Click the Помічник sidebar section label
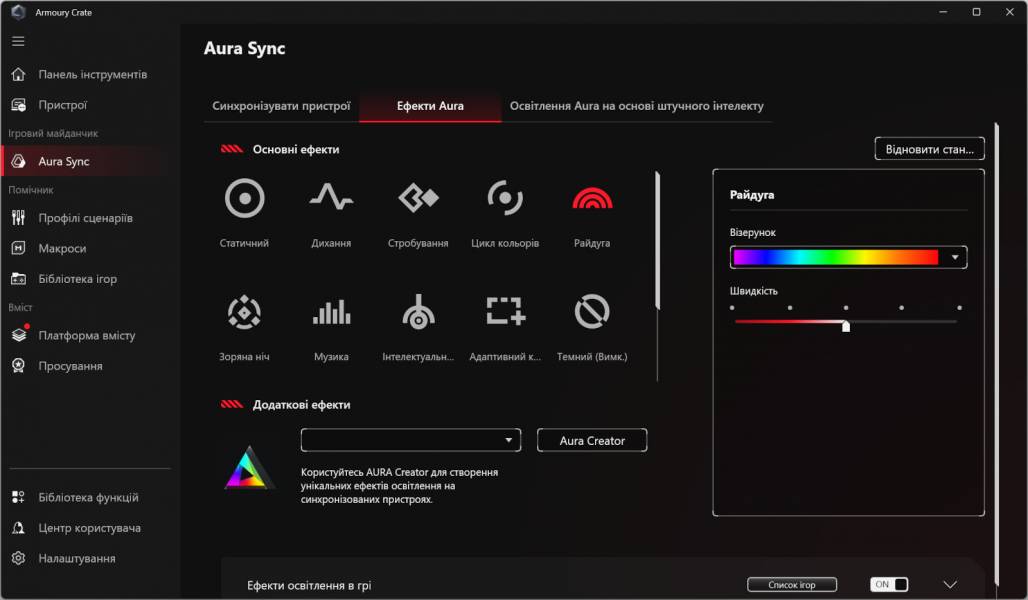1028x600 pixels. coord(31,190)
